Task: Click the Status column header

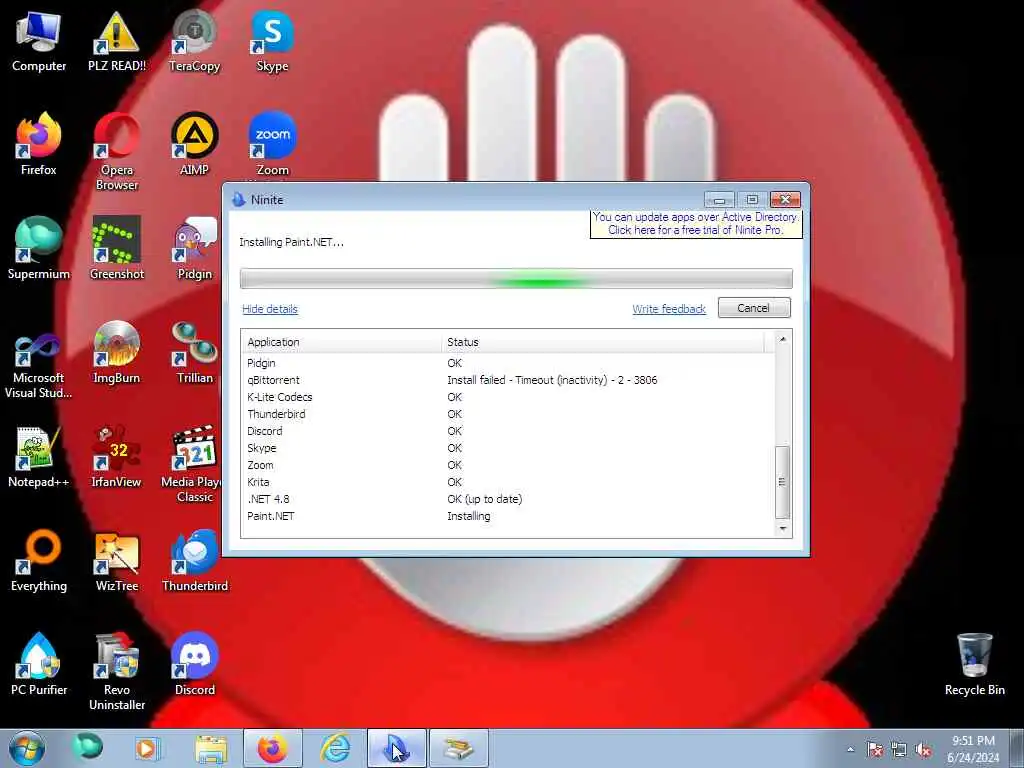Action: coord(604,342)
